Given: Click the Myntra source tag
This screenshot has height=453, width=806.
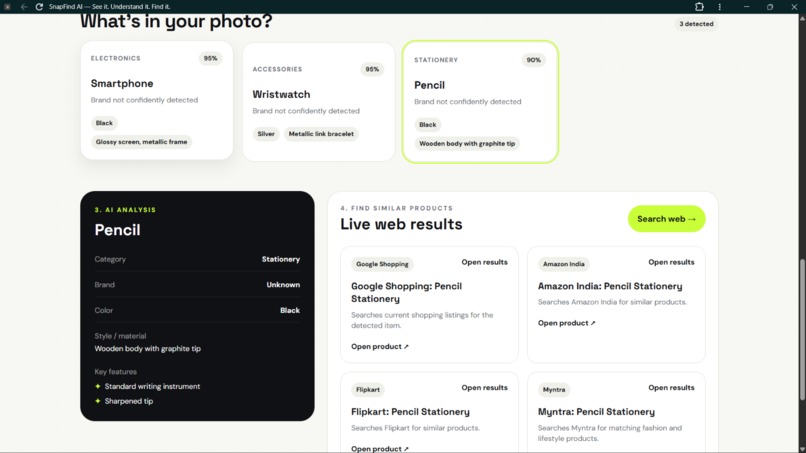Looking at the screenshot, I should point(554,390).
